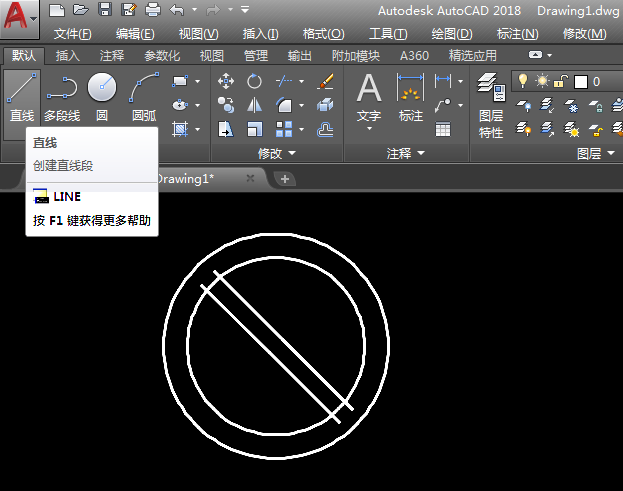Select the Line (直线) drawing tool
This screenshot has height=491, width=623.
click(21, 97)
